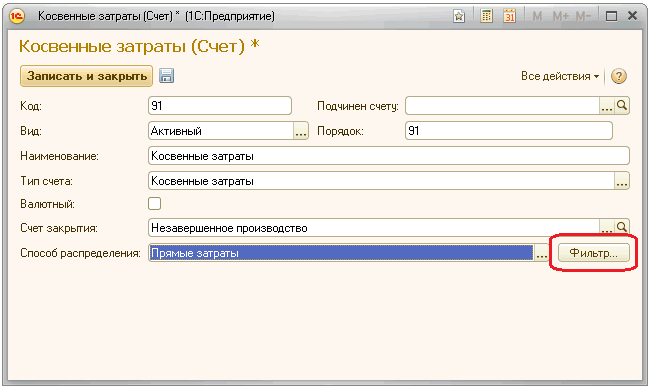Search the Счет закрытия field via magnifier
This screenshot has height=390, width=651.
(622, 228)
